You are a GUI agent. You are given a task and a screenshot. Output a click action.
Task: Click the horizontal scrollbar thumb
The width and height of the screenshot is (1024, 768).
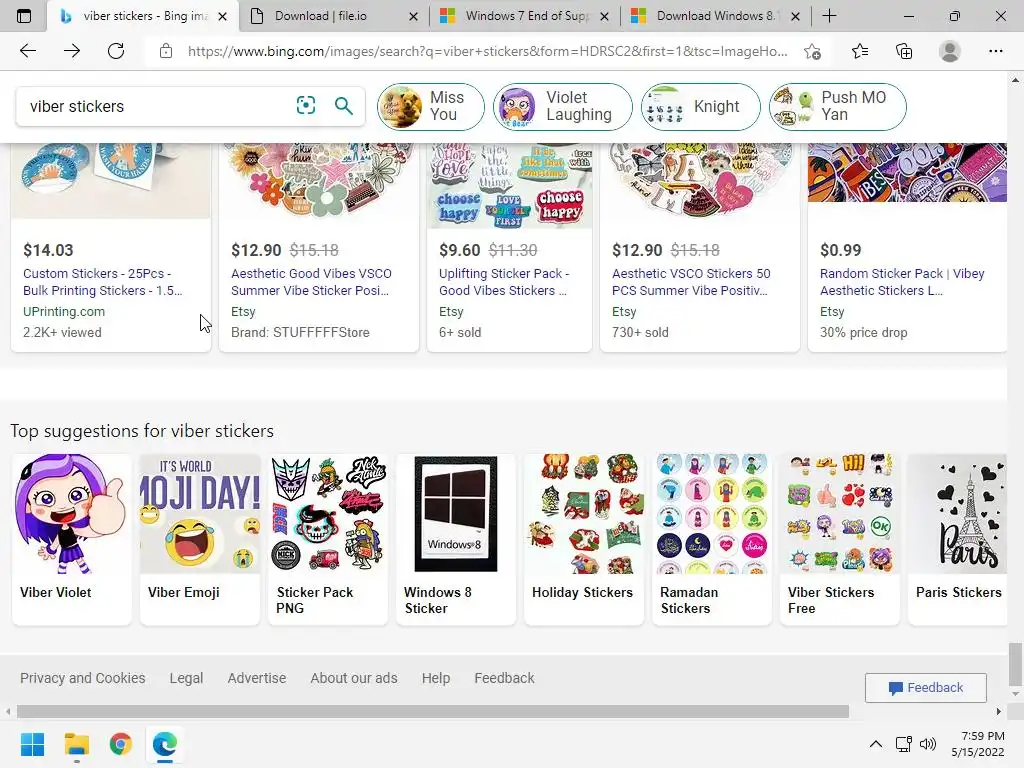coord(432,711)
